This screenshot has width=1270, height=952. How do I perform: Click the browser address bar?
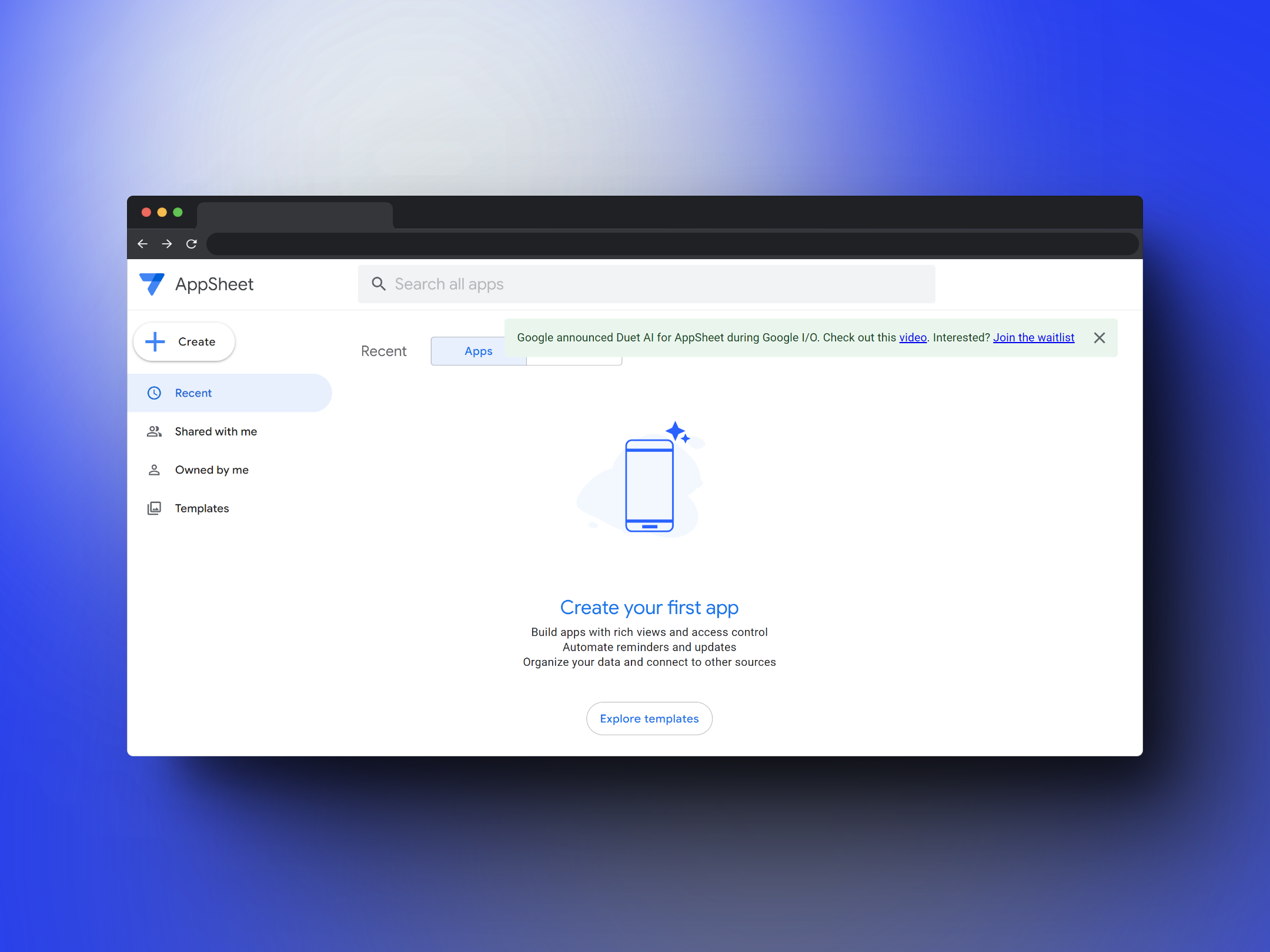click(x=672, y=244)
